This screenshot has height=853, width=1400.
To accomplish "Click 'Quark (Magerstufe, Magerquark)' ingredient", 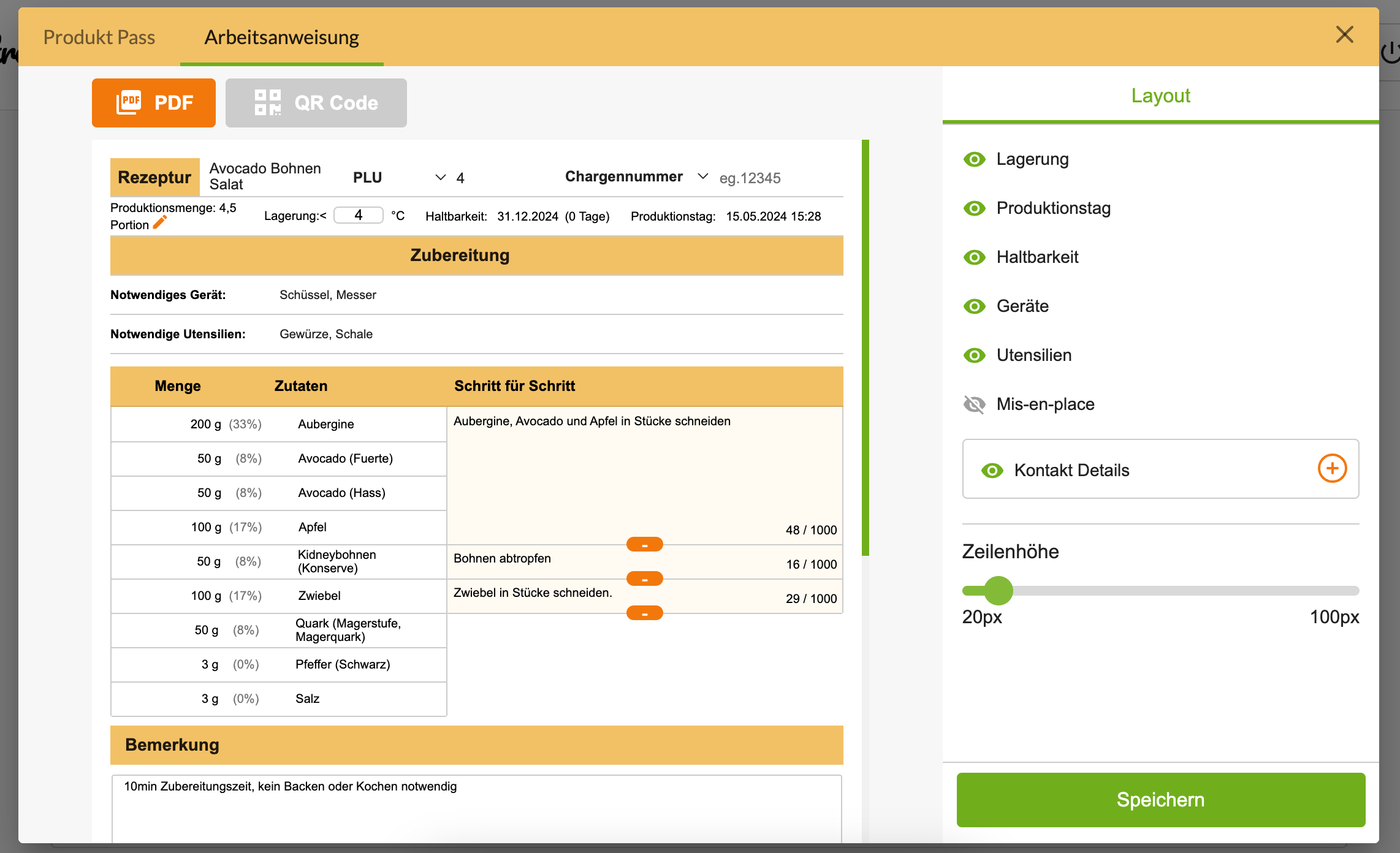I will tap(348, 630).
